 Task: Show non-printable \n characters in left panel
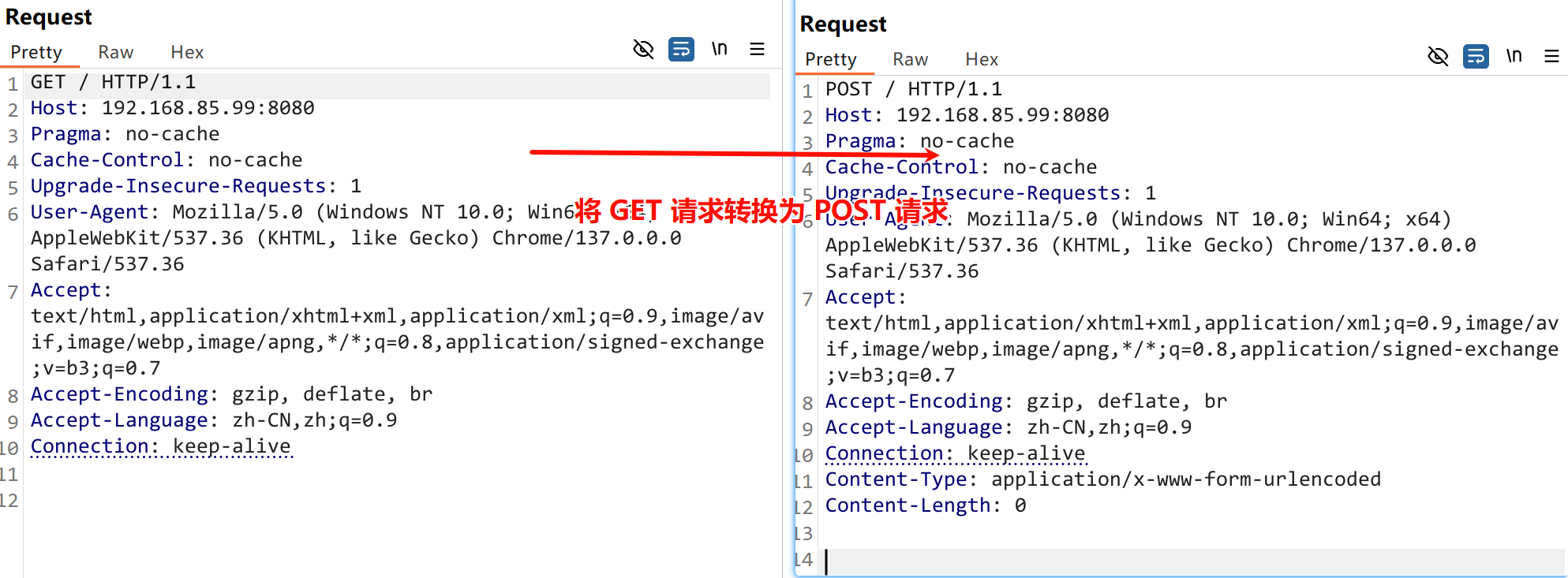pos(719,50)
